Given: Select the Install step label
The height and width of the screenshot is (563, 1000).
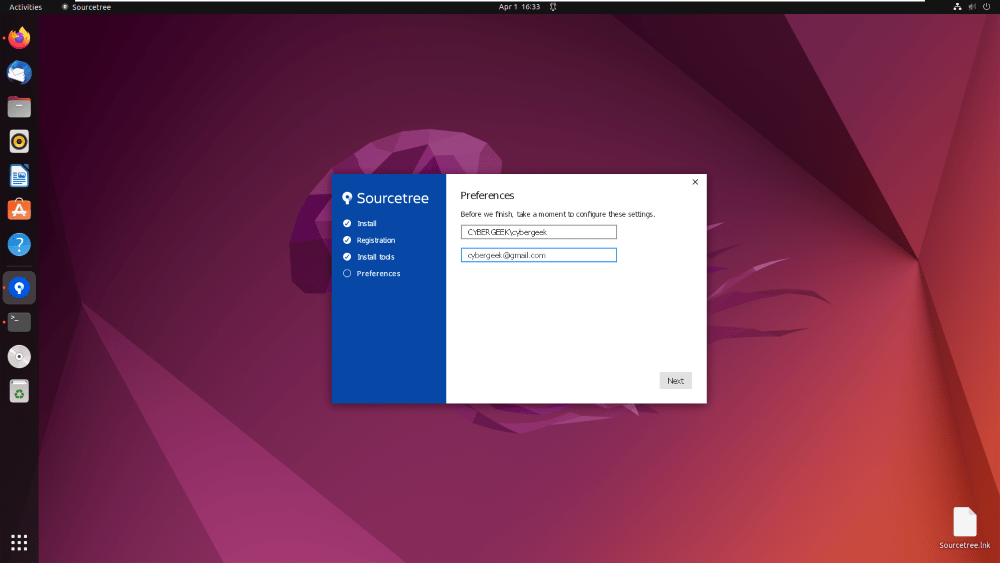Looking at the screenshot, I should click(367, 224).
